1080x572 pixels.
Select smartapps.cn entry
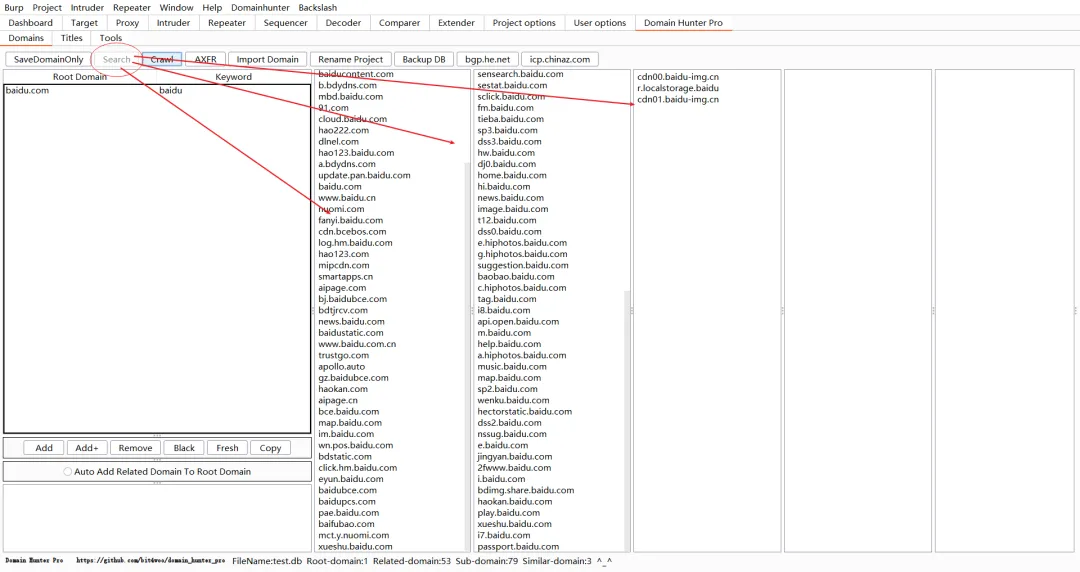[345, 276]
